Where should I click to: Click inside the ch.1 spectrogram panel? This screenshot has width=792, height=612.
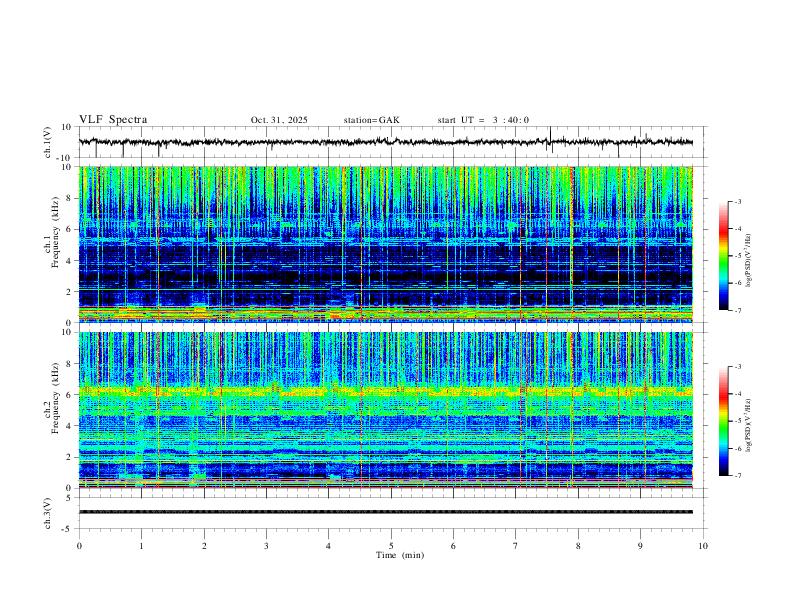coord(385,244)
